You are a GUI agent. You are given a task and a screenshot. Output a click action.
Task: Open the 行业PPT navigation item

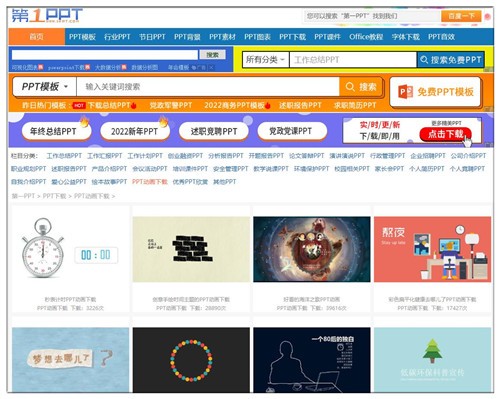[x=117, y=37]
